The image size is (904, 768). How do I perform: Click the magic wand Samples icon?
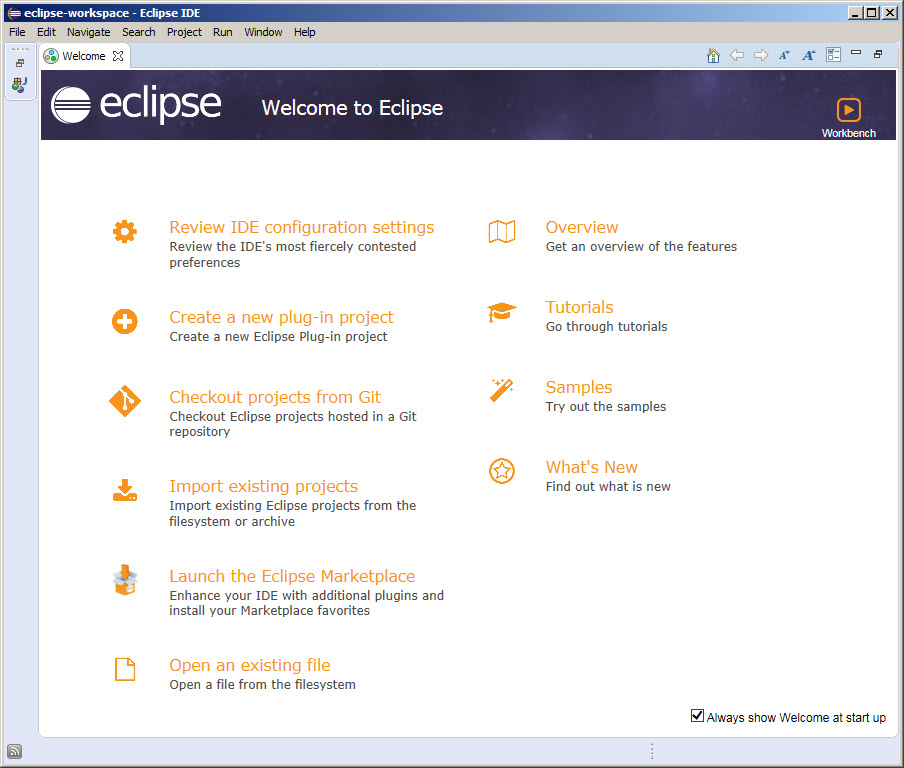click(502, 390)
